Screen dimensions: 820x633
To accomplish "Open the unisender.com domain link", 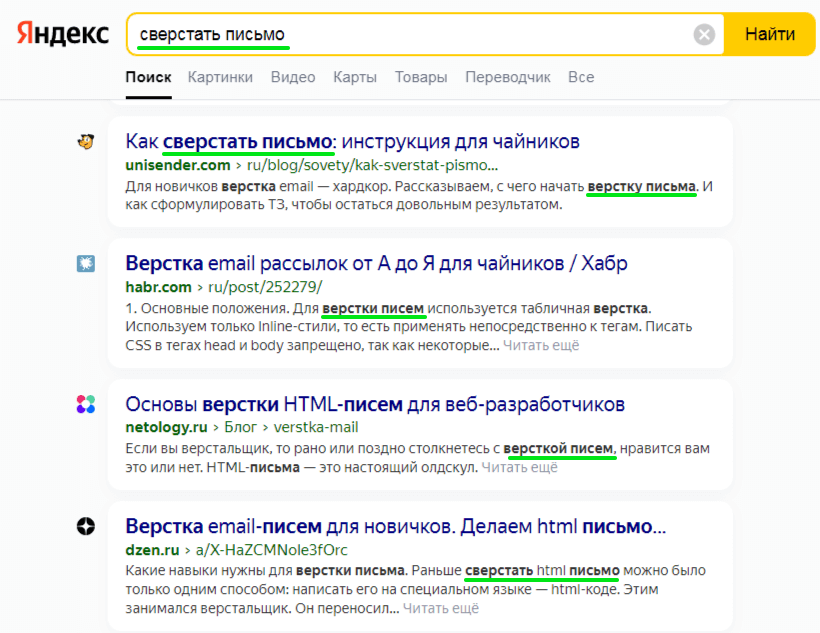I will (x=178, y=165).
